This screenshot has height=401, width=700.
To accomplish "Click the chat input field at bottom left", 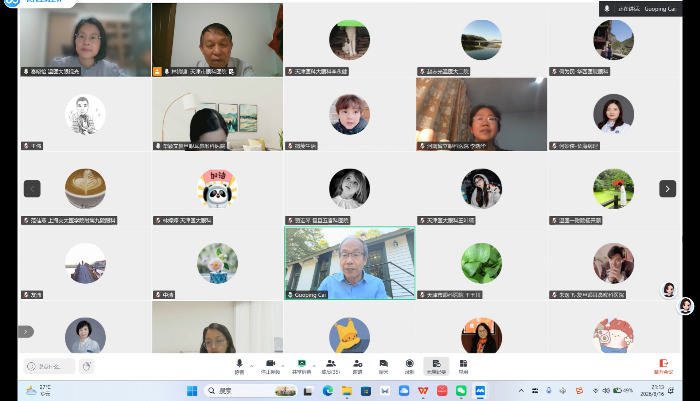I will click(x=50, y=366).
